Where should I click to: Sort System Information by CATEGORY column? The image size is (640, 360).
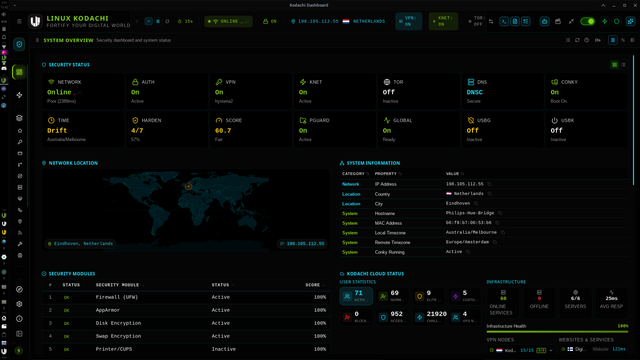pyautogui.click(x=355, y=174)
